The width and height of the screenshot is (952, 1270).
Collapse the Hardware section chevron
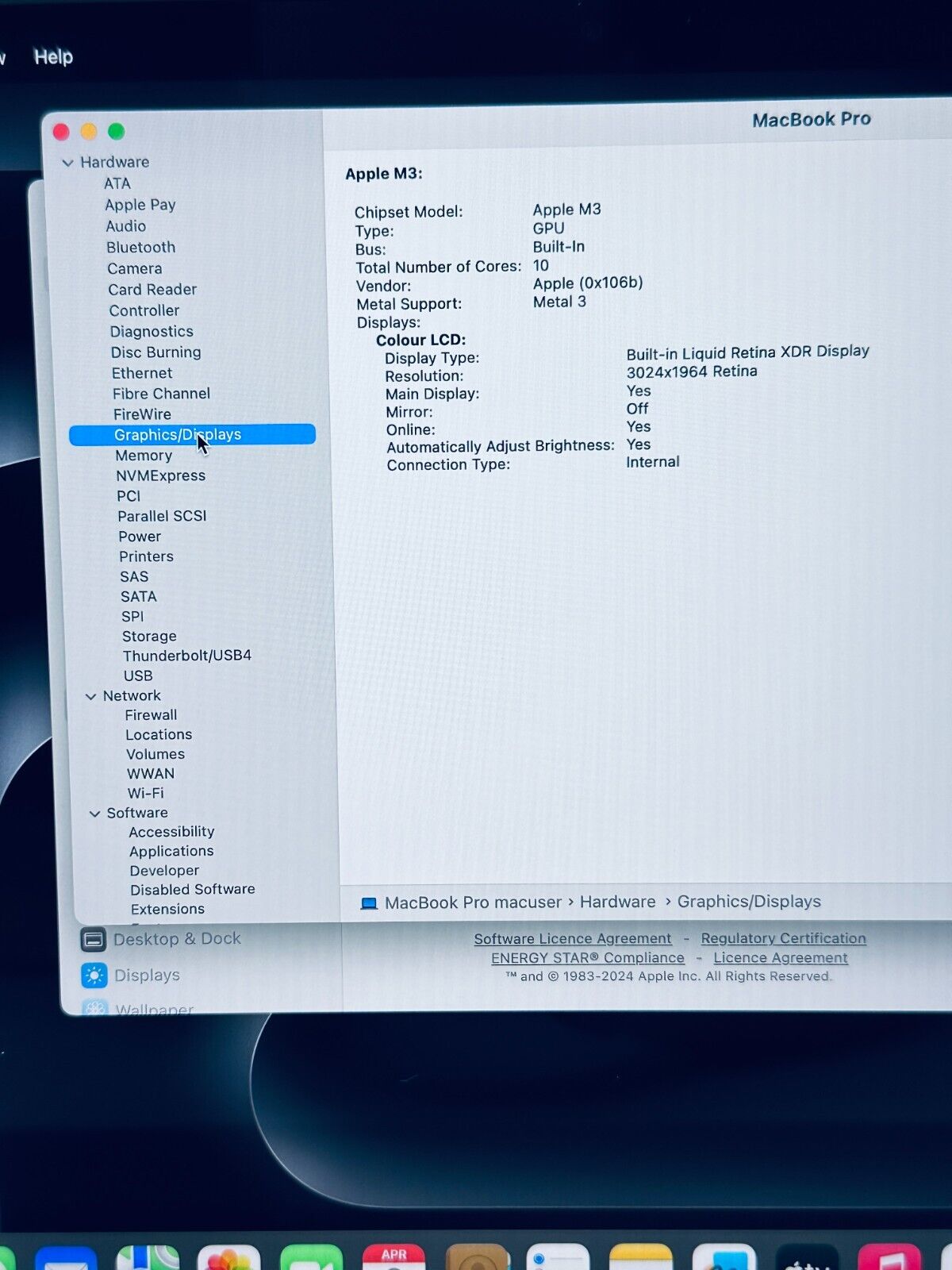pos(68,163)
